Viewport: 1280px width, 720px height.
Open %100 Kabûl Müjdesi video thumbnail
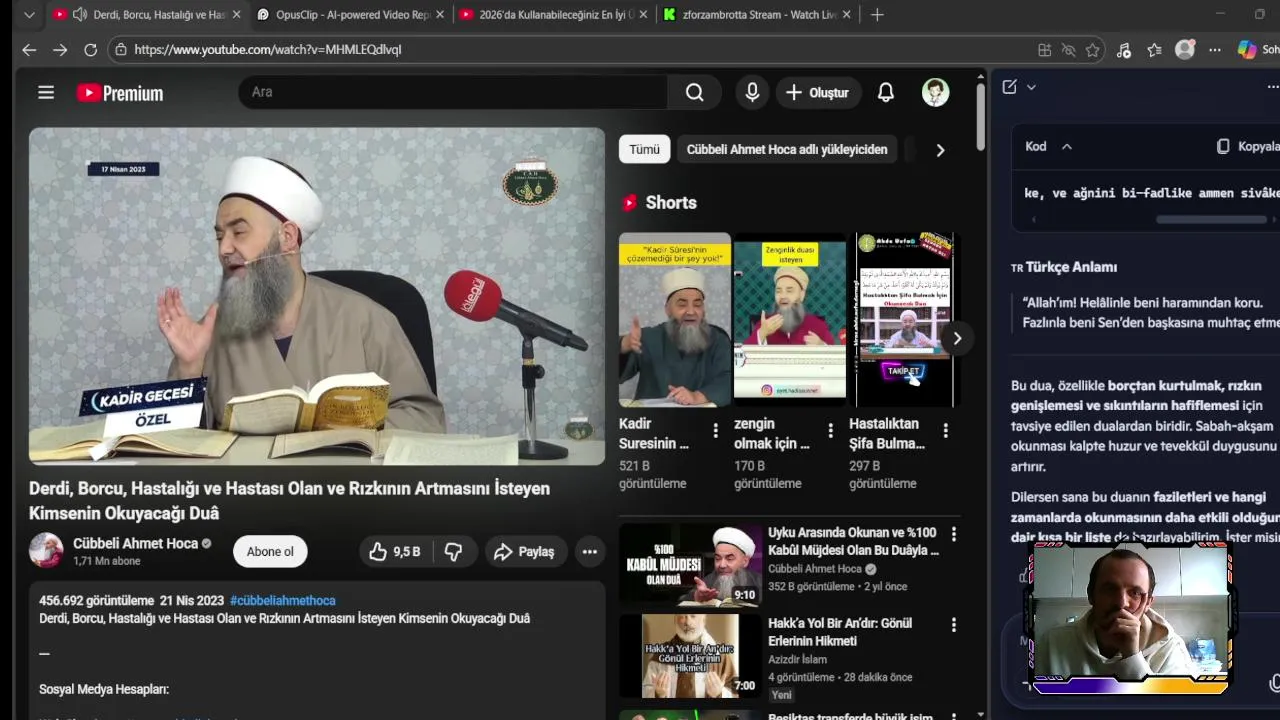689,564
